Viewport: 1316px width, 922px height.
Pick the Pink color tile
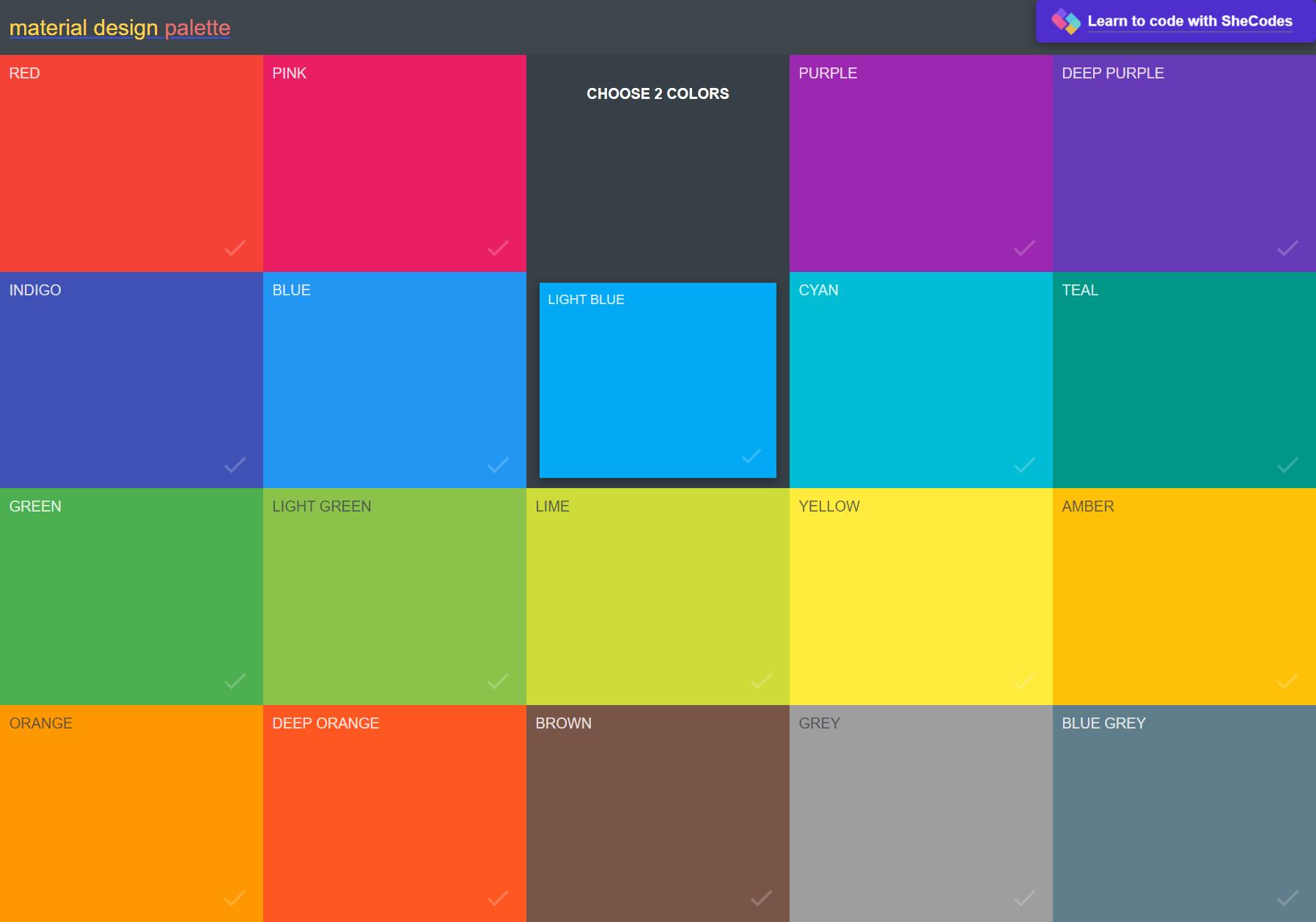coord(394,163)
